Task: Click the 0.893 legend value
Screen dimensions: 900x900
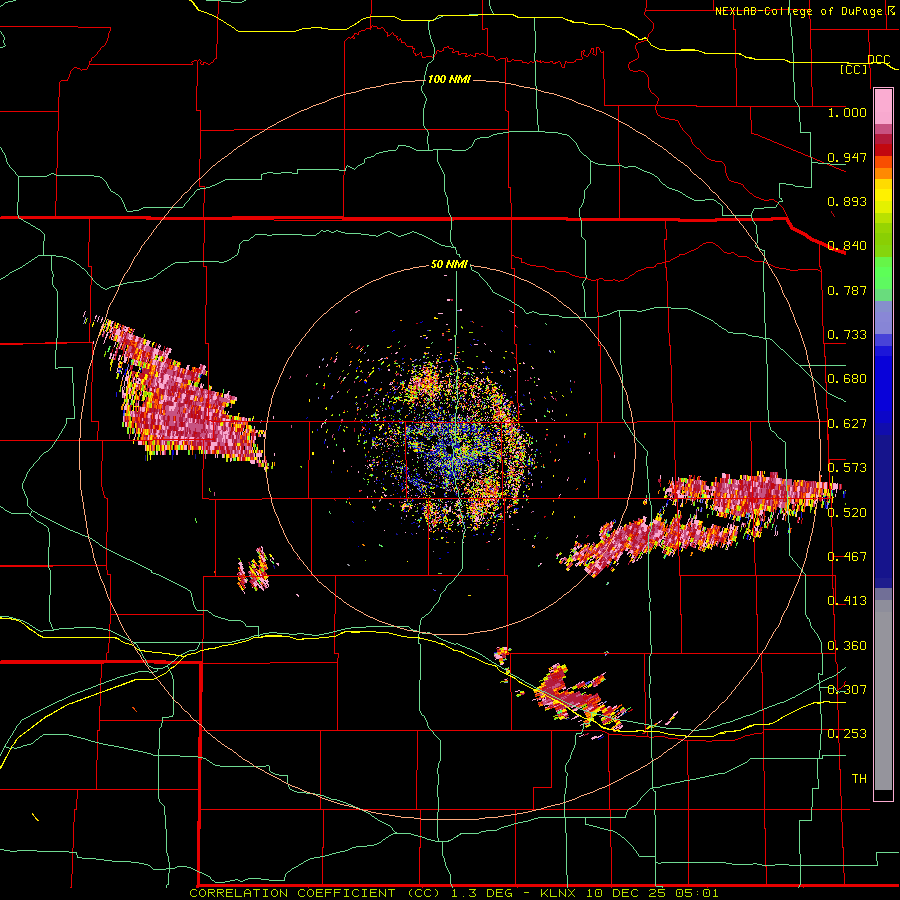Action: tap(847, 201)
